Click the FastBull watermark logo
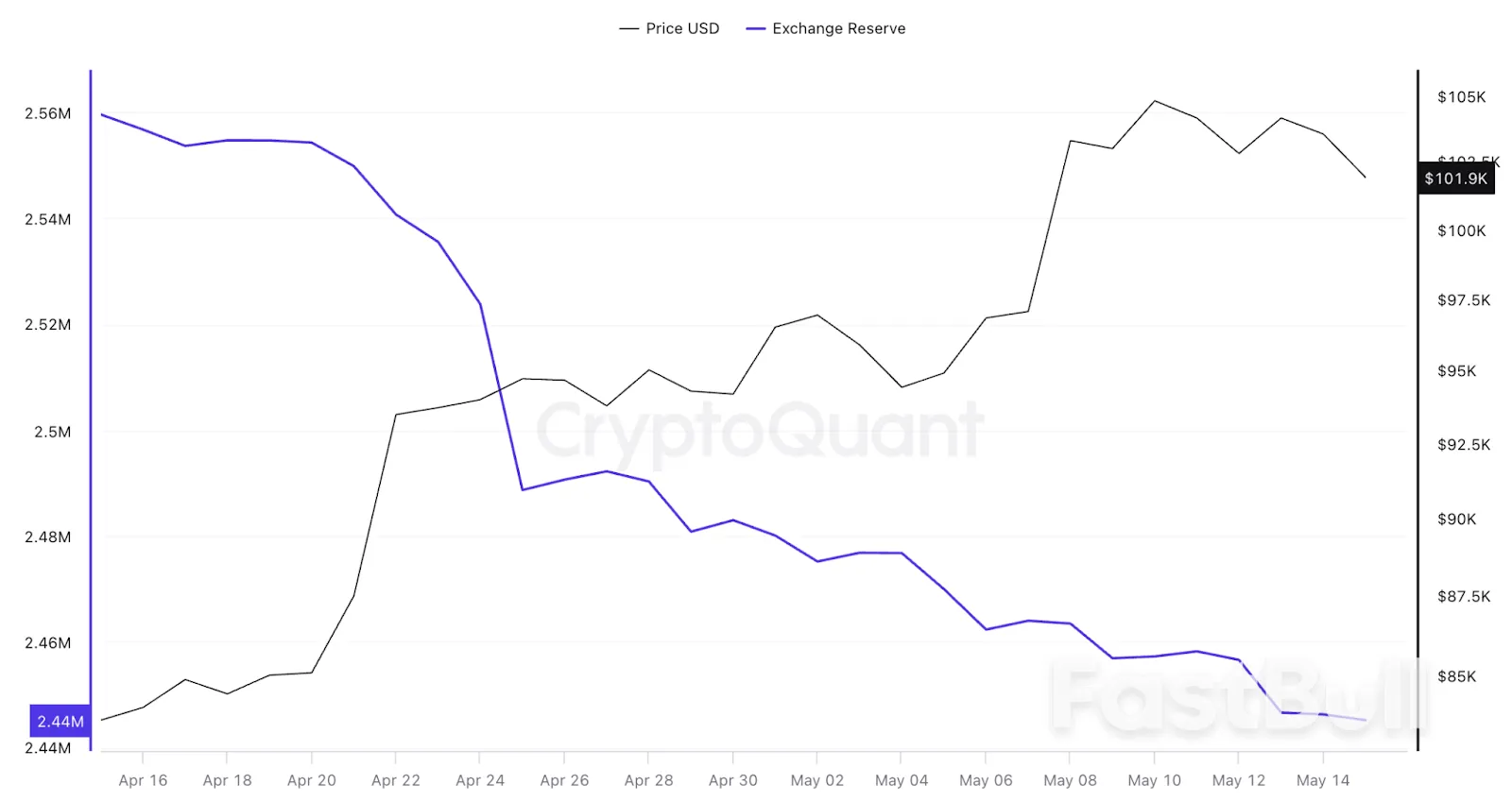The width and height of the screenshot is (1512, 802). 1238,699
